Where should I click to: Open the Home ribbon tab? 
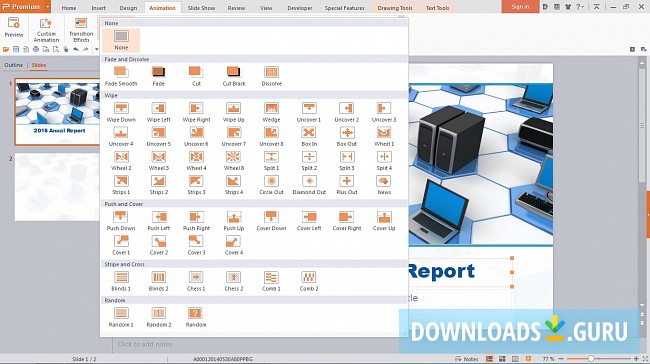point(69,8)
